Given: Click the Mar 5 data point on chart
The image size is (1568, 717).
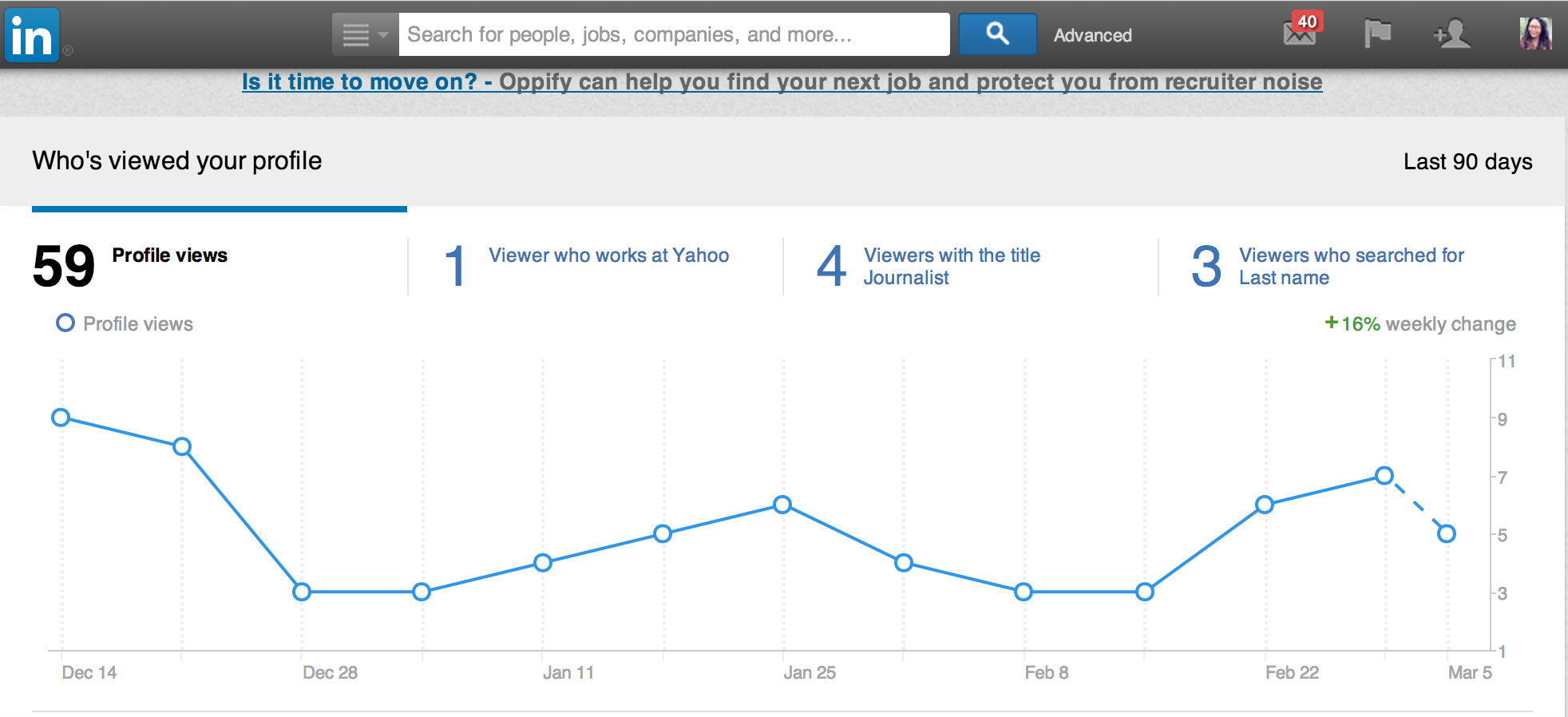Looking at the screenshot, I should pos(1446,533).
